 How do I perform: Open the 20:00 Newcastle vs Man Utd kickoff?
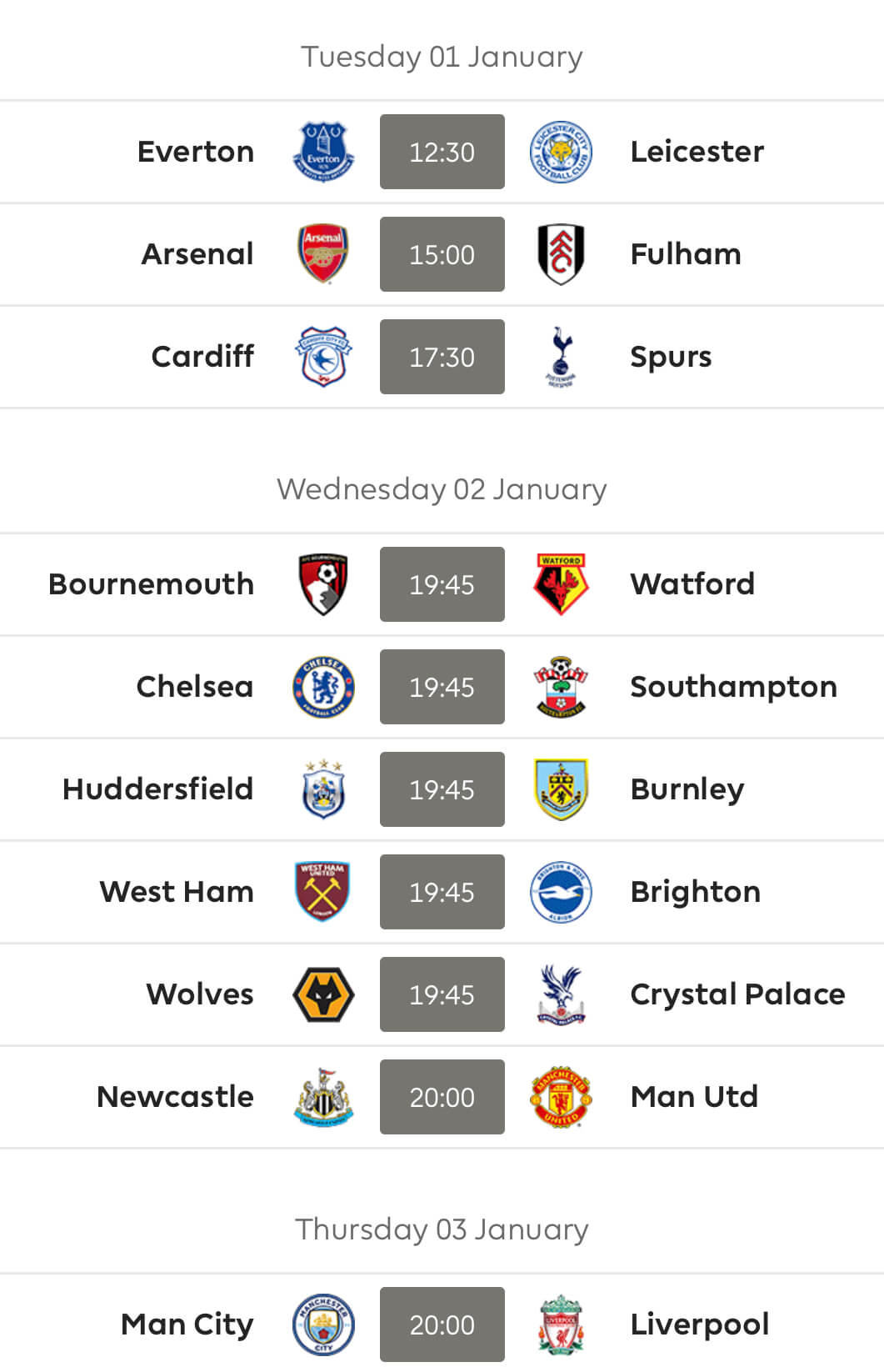tap(442, 1097)
